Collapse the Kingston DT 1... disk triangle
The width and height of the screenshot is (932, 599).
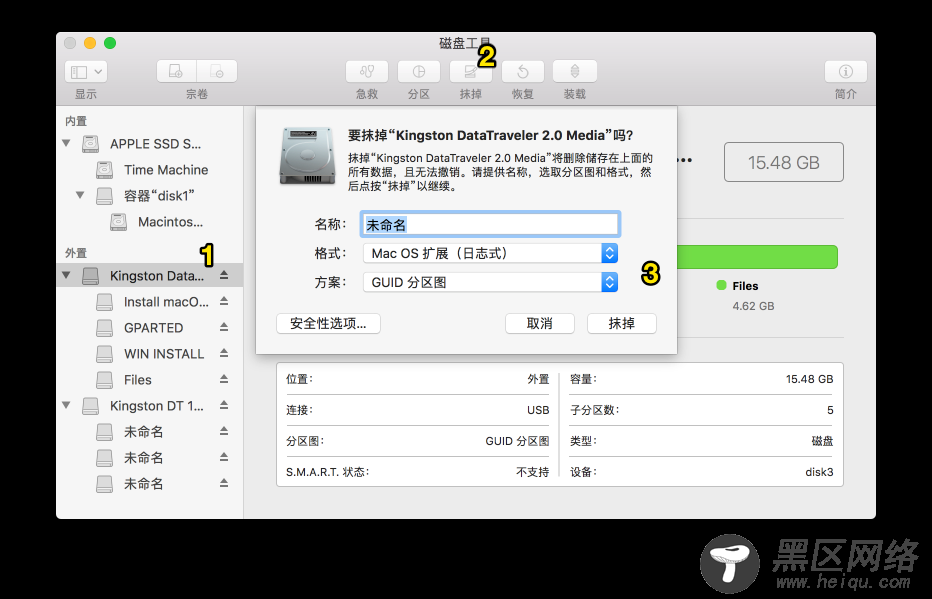(x=67, y=405)
